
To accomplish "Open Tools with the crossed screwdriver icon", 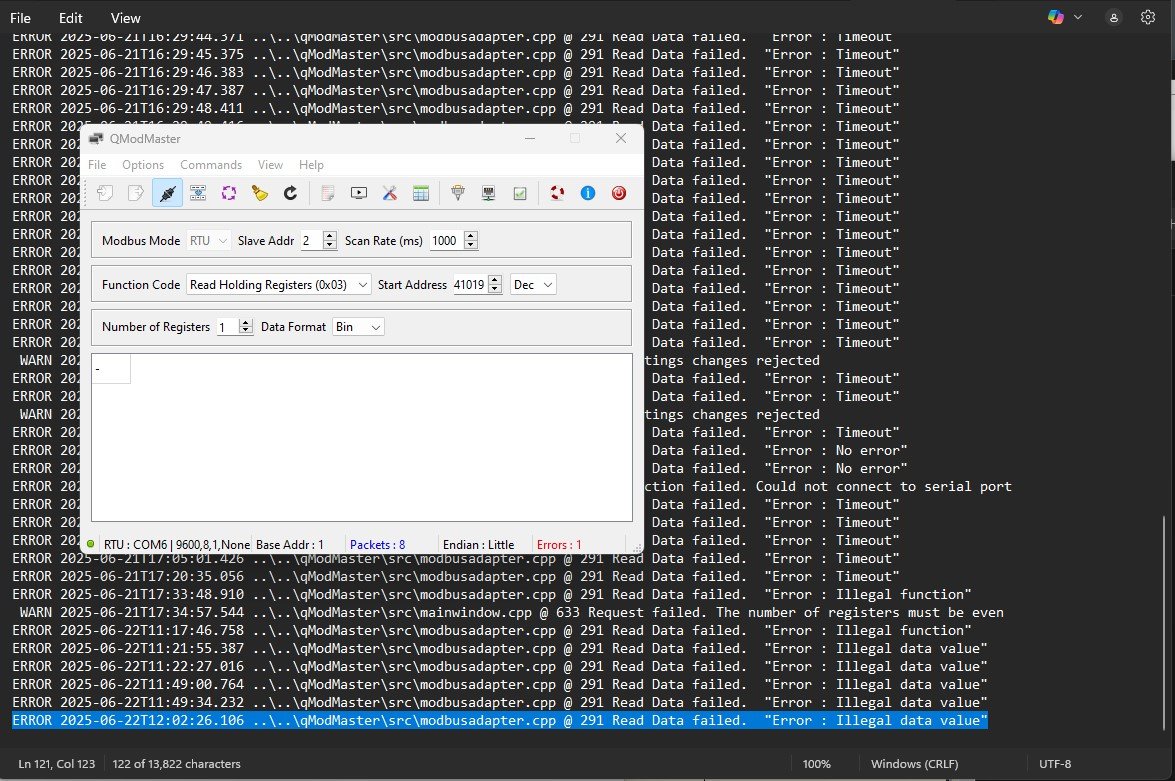I will pos(390,193).
